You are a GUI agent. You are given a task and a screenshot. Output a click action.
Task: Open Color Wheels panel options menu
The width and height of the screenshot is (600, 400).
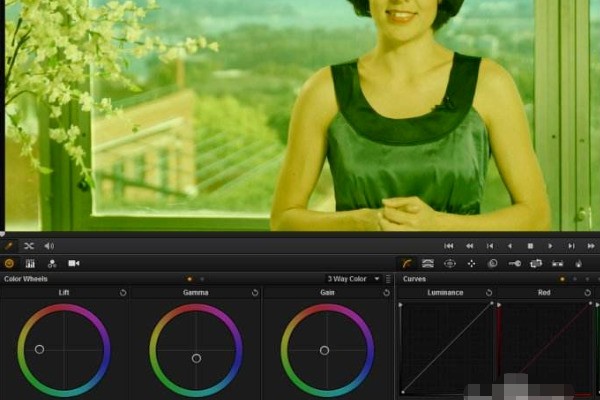tap(388, 279)
